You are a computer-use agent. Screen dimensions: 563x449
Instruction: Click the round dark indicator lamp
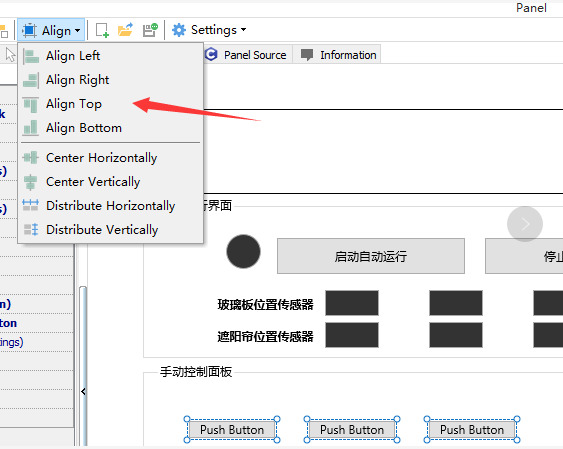[243, 252]
